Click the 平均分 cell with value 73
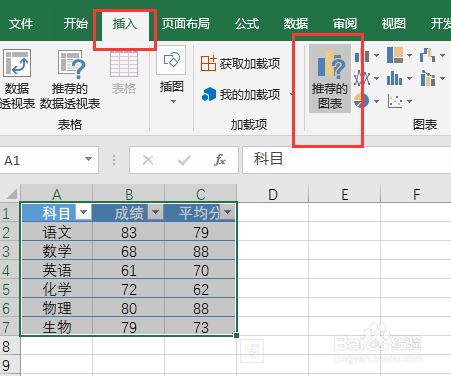Viewport: 451px width, 376px height. (201, 327)
